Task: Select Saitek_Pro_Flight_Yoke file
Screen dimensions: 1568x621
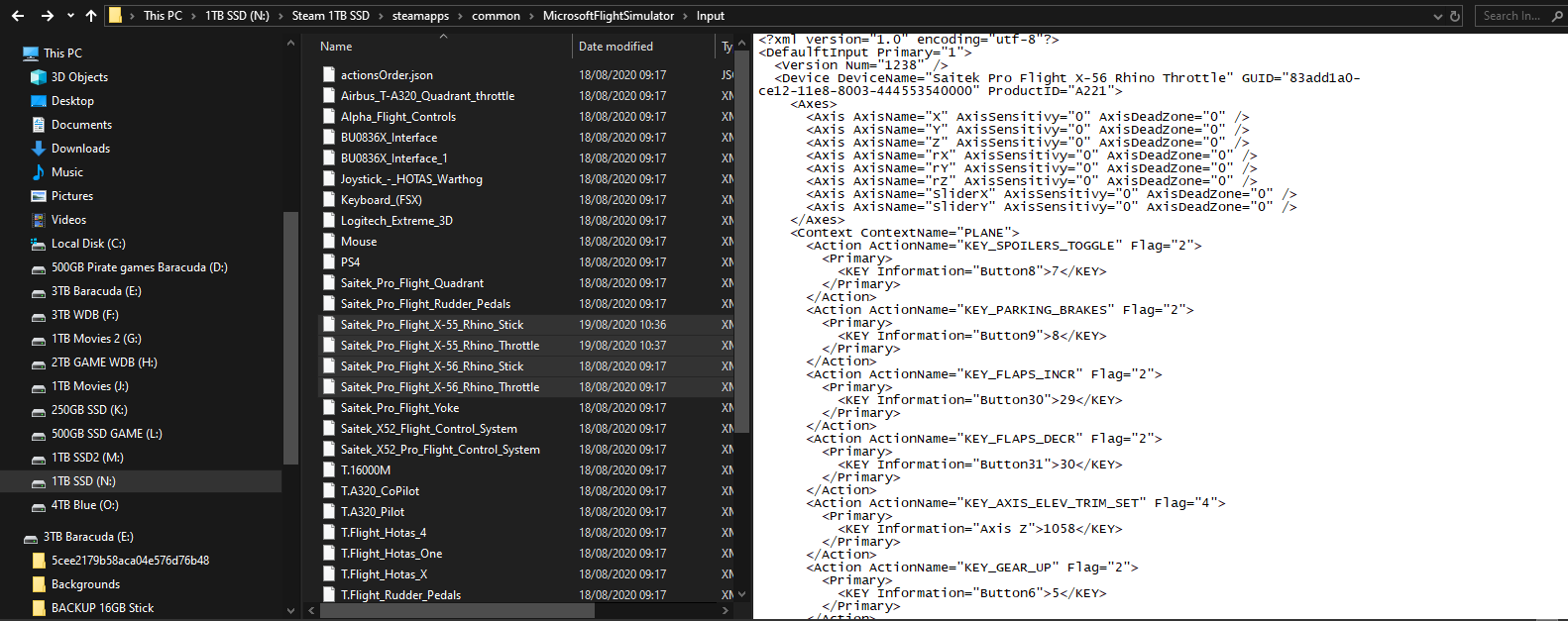Action: point(399,408)
